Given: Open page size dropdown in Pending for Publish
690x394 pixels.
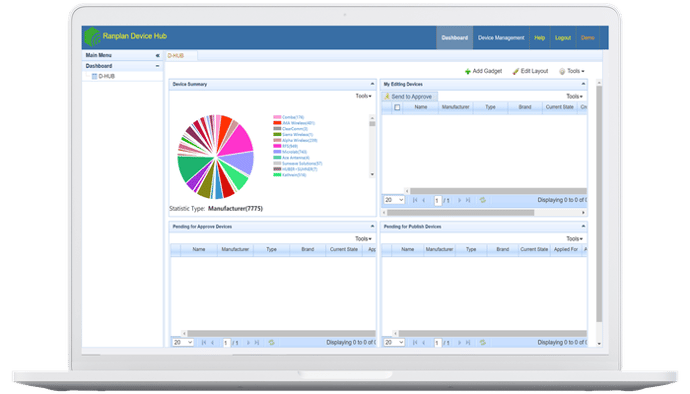Looking at the screenshot, I should pos(394,342).
